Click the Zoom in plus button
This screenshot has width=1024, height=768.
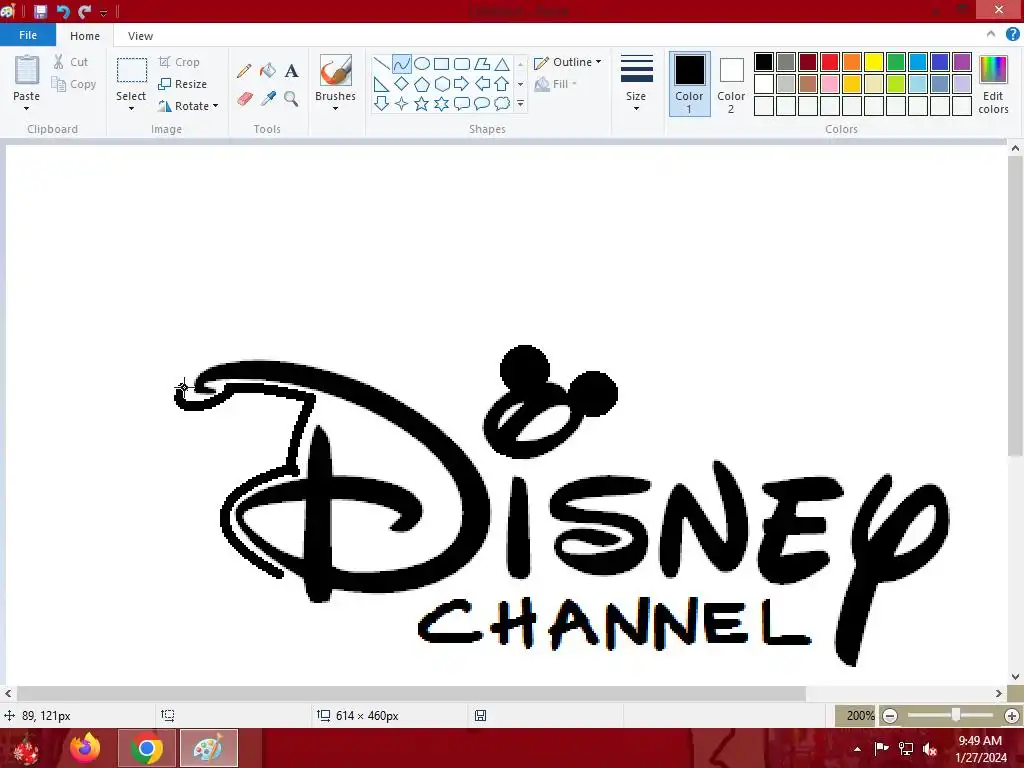coord(1012,716)
